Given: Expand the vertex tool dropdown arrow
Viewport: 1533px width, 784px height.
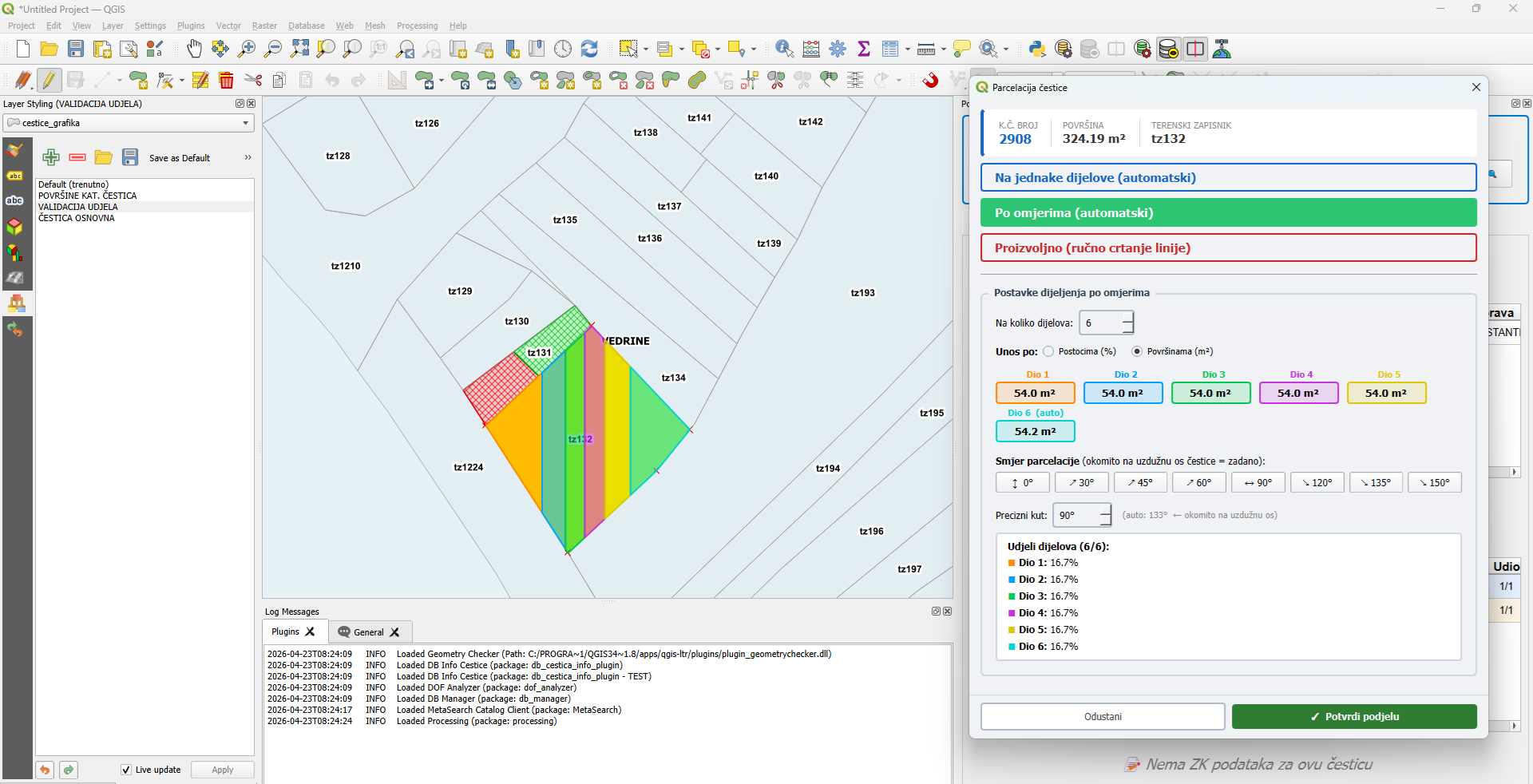Looking at the screenshot, I should (x=182, y=80).
